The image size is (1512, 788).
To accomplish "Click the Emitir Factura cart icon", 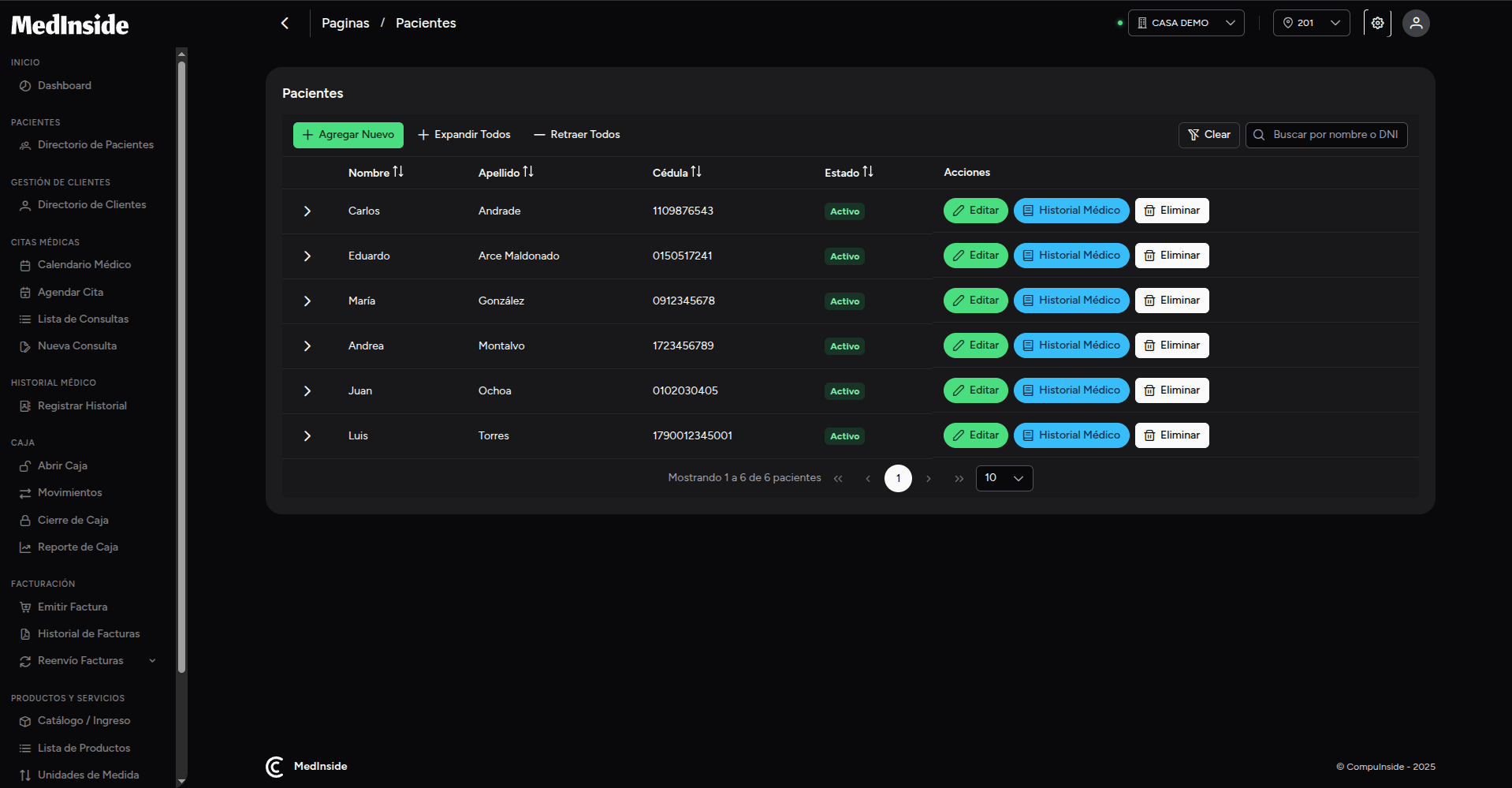I will [x=25, y=607].
